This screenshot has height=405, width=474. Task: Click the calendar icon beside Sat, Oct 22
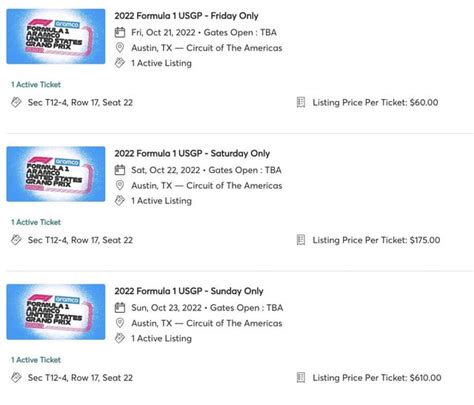(120, 170)
